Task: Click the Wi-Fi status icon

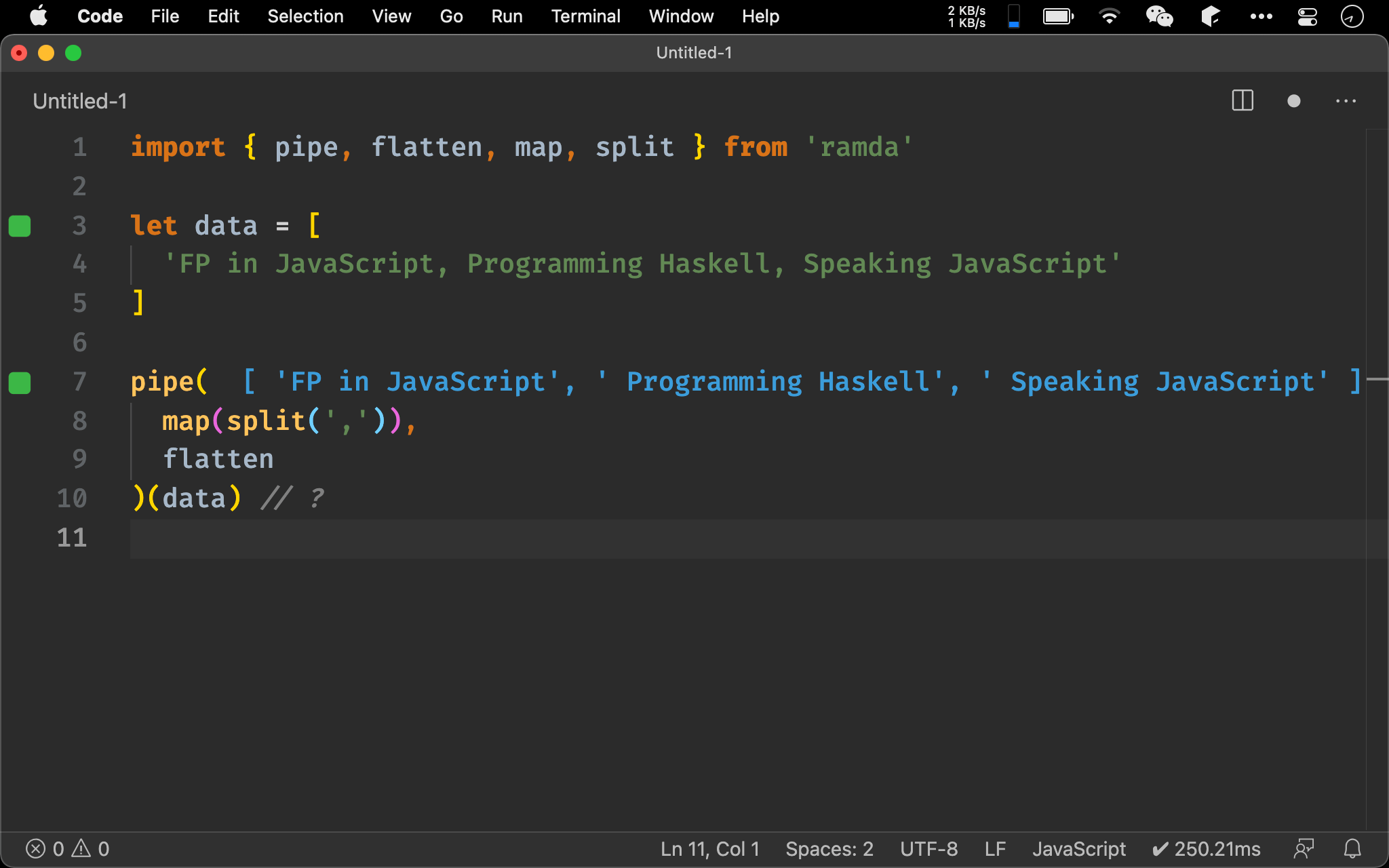Action: (1110, 16)
